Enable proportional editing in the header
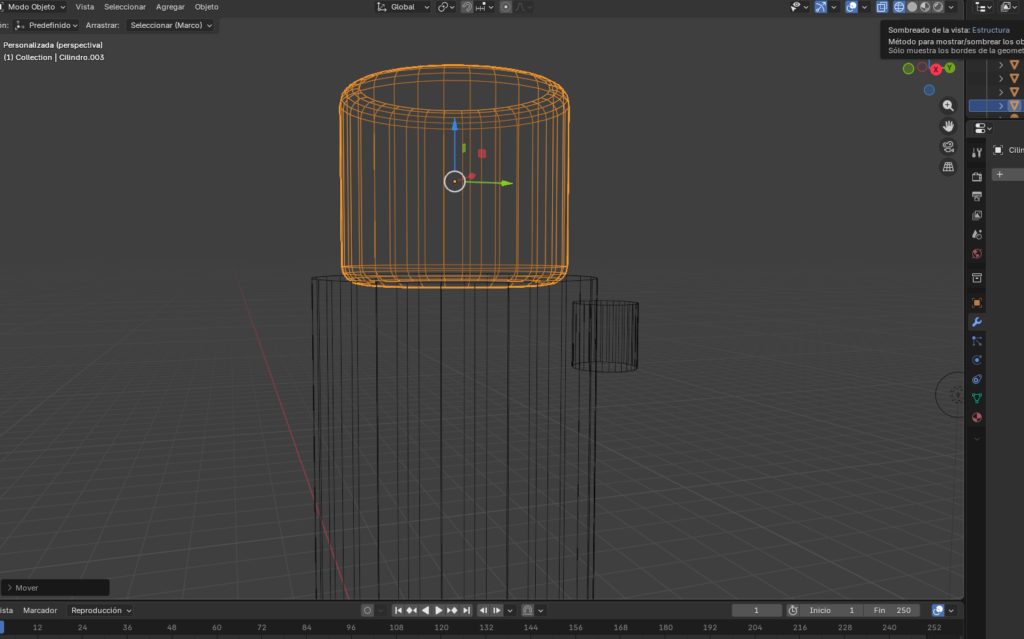The height and width of the screenshot is (639, 1024). 506,7
